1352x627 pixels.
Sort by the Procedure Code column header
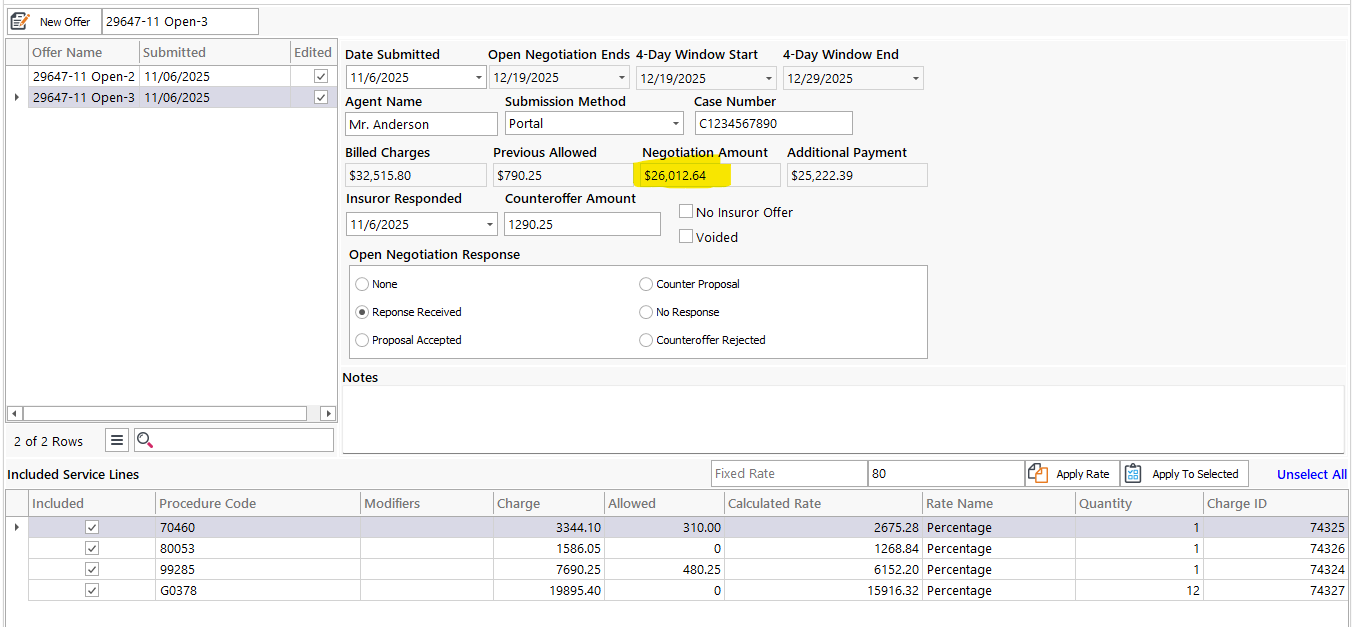207,503
